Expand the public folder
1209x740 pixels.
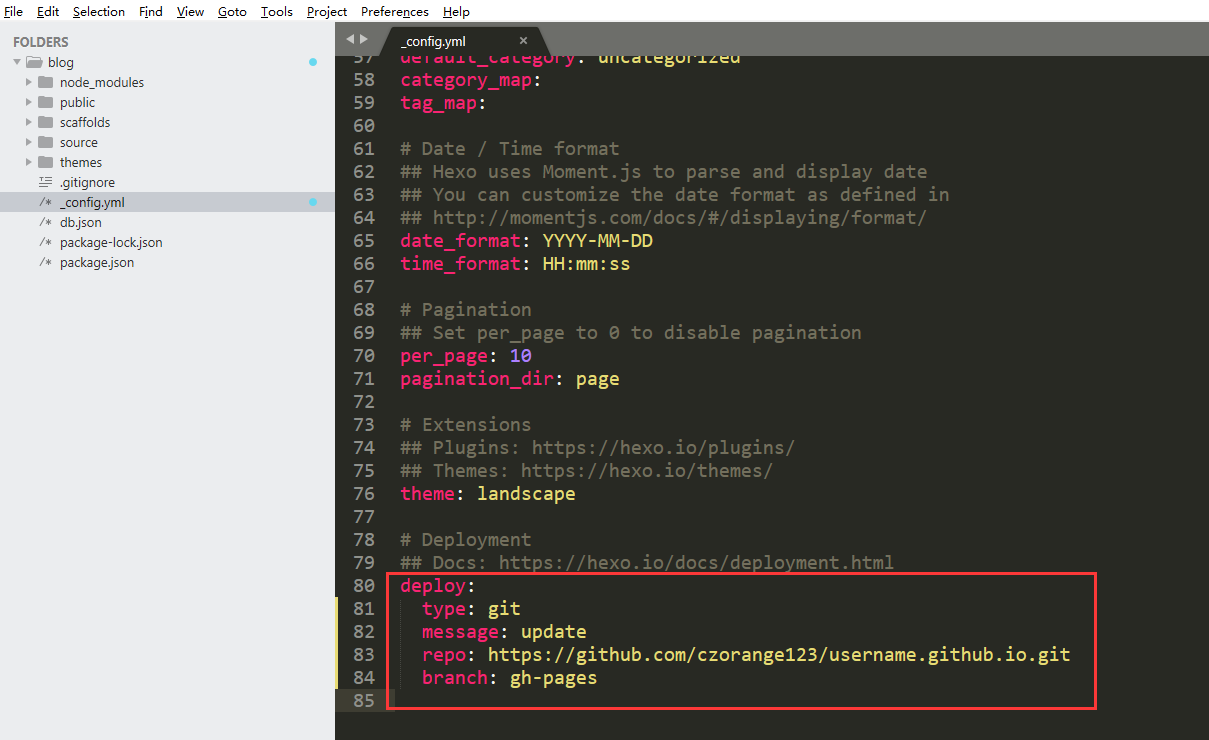(x=29, y=102)
